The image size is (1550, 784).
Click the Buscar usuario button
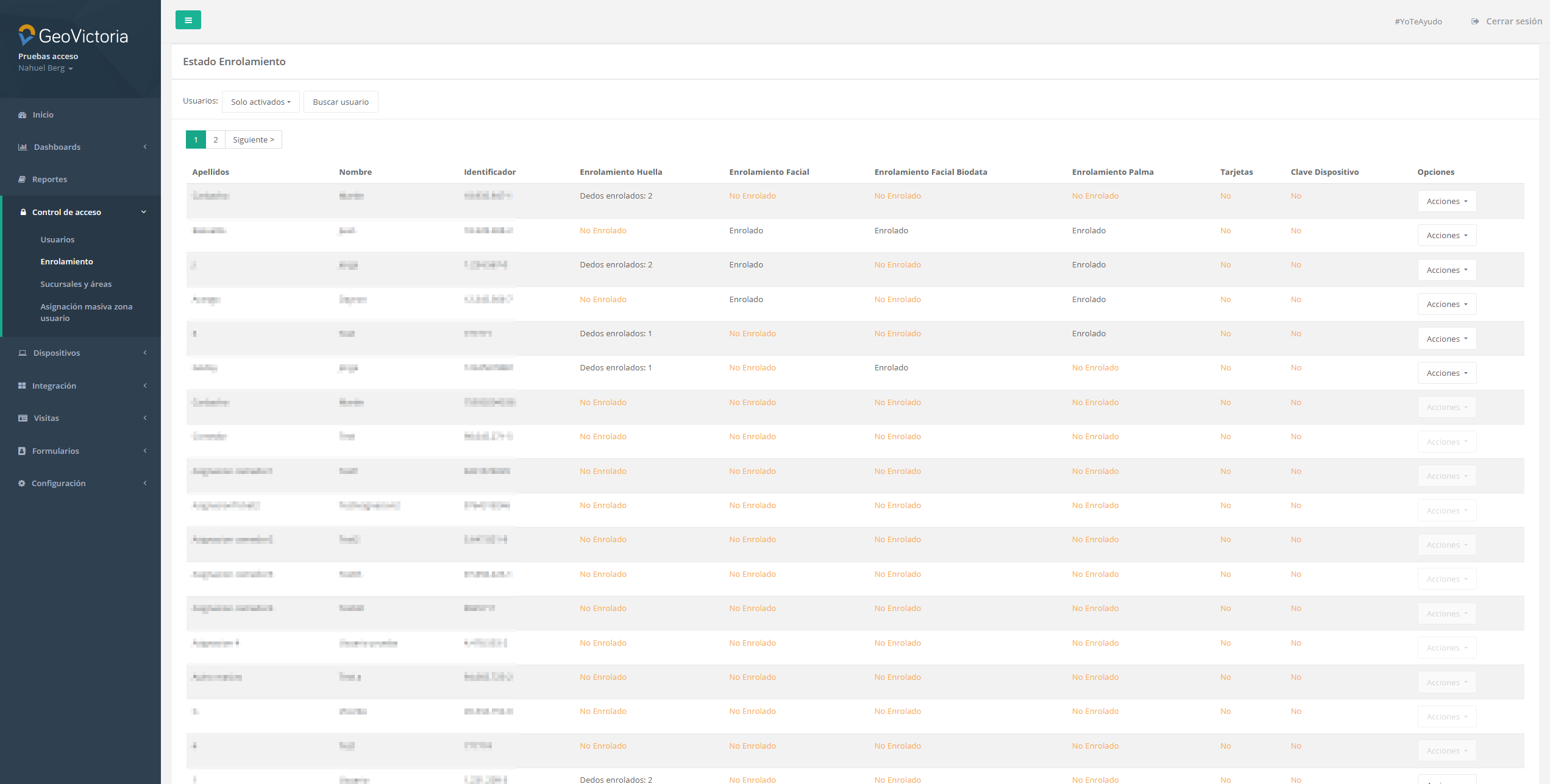pos(340,102)
